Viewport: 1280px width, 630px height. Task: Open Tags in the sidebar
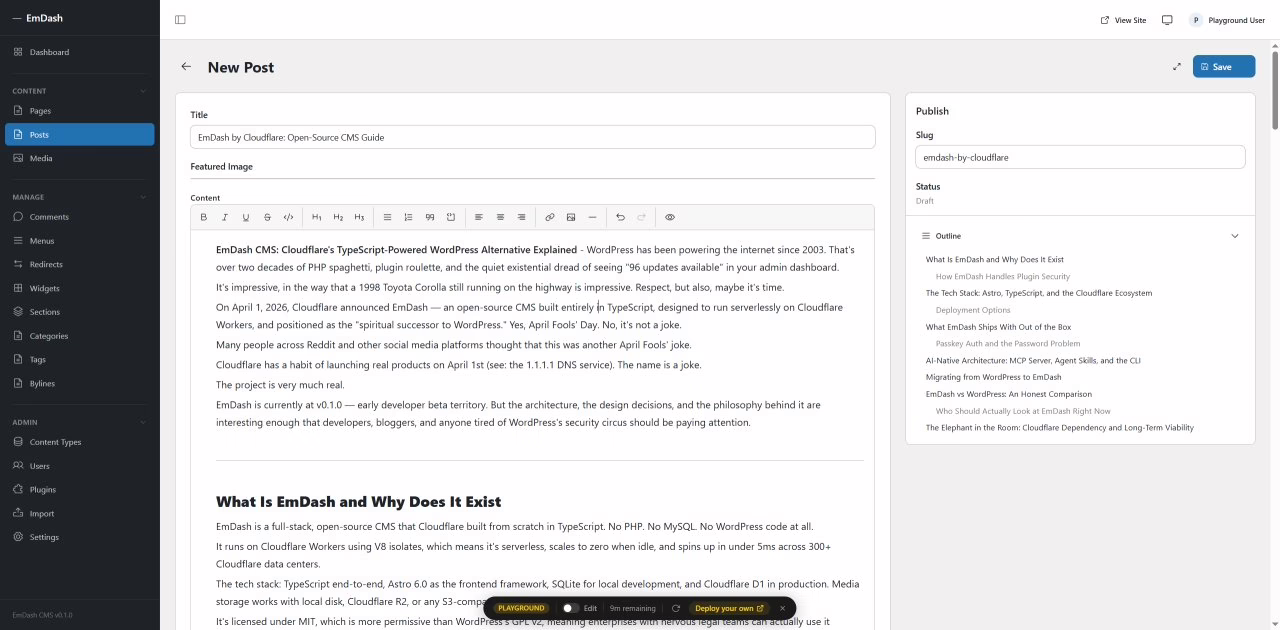click(80, 359)
